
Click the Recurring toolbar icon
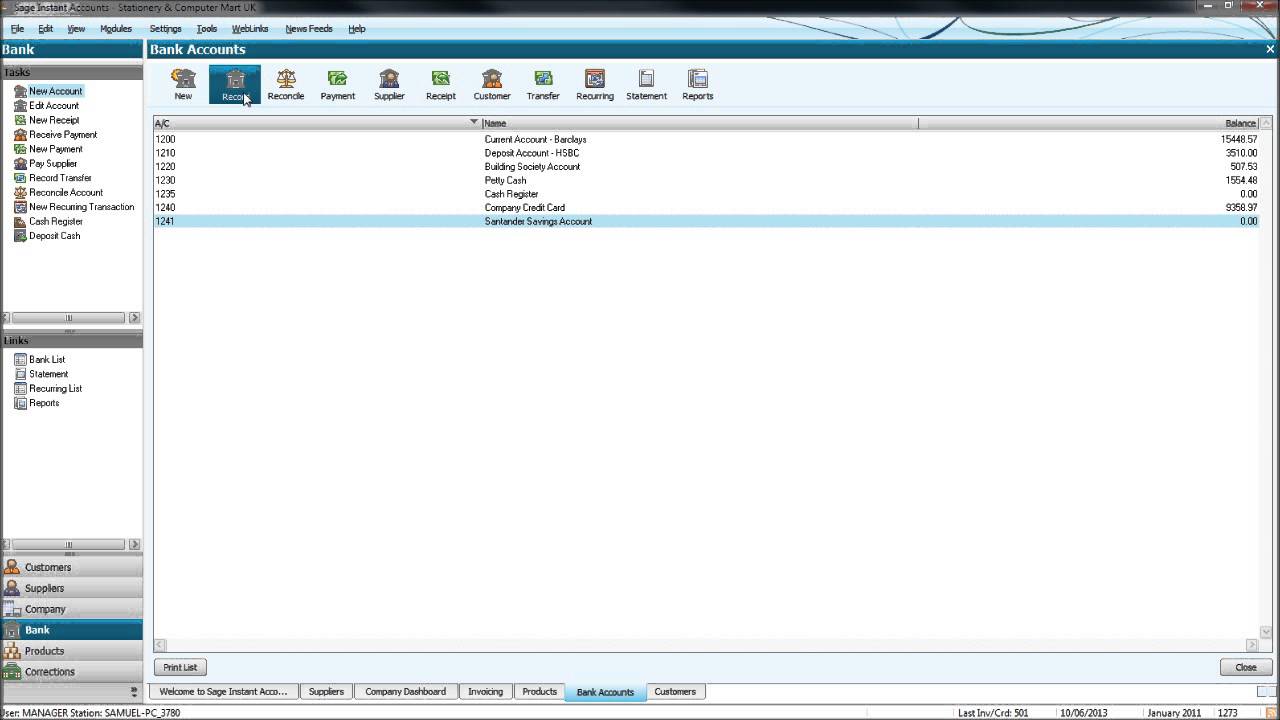click(x=595, y=84)
